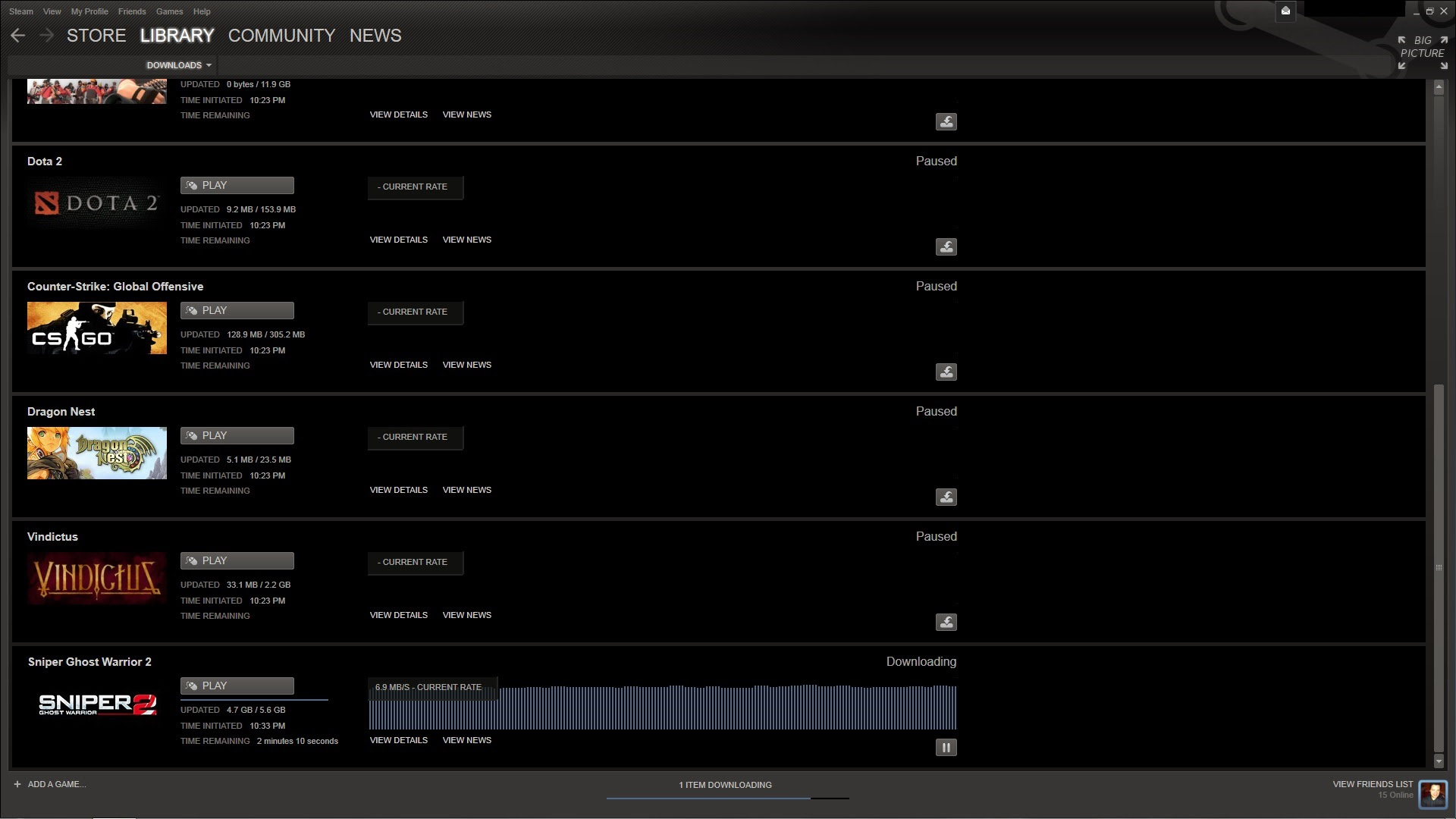Click the Vindictus title text
Viewport: 1456px width, 819px height.
52,537
